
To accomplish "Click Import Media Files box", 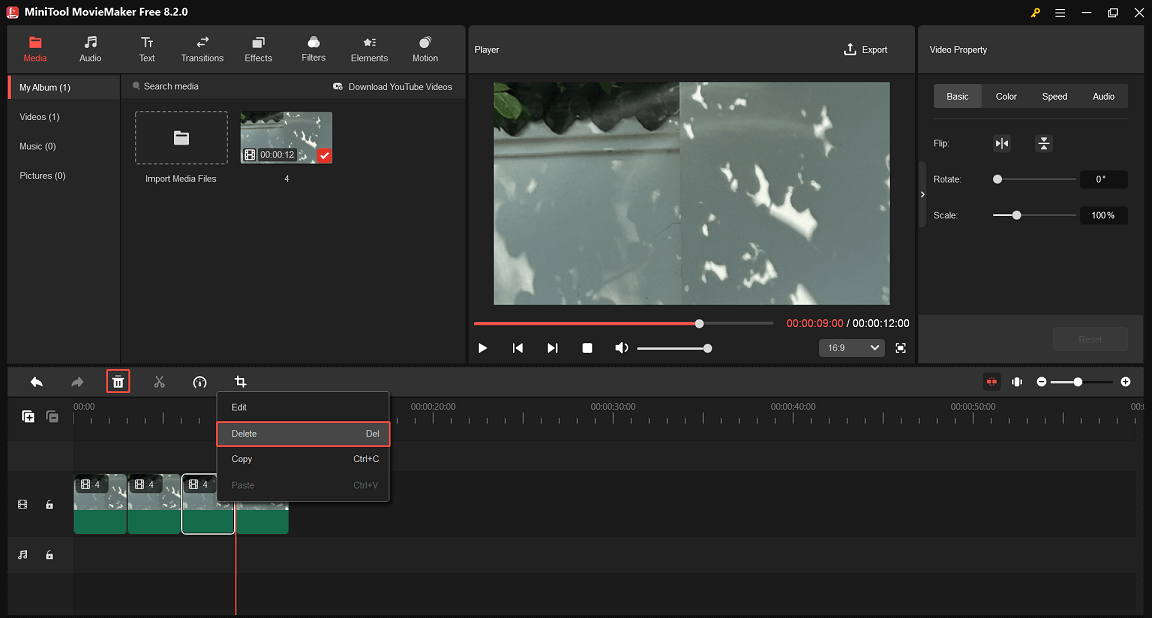I will coord(181,137).
